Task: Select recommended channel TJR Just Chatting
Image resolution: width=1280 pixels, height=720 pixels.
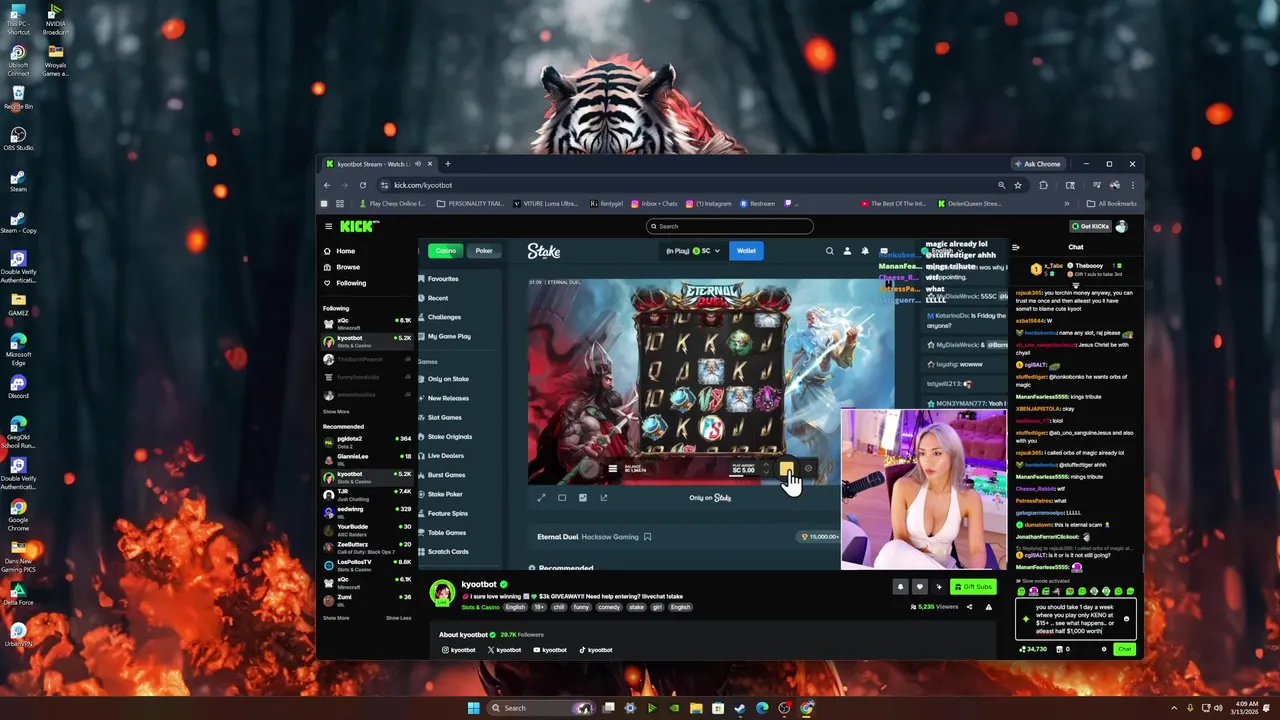Action: pyautogui.click(x=367, y=494)
